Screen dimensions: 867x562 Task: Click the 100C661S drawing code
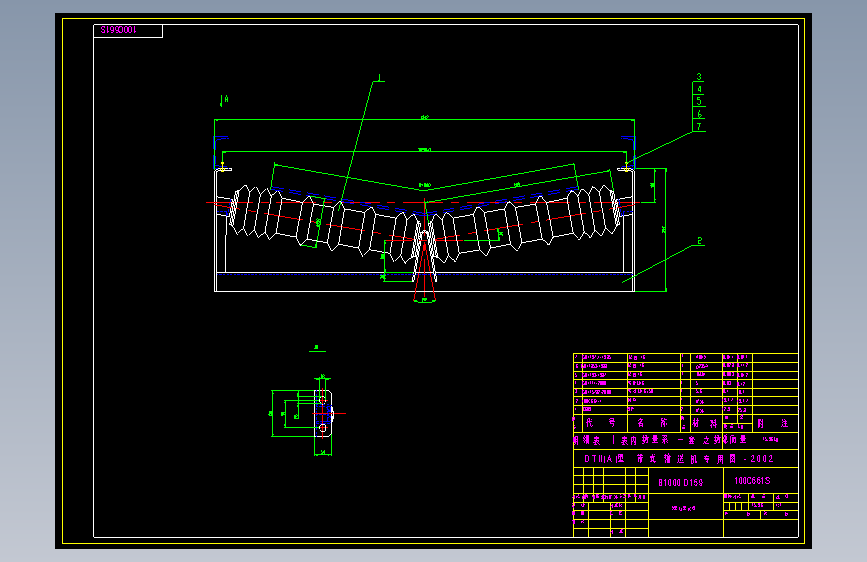(752, 481)
